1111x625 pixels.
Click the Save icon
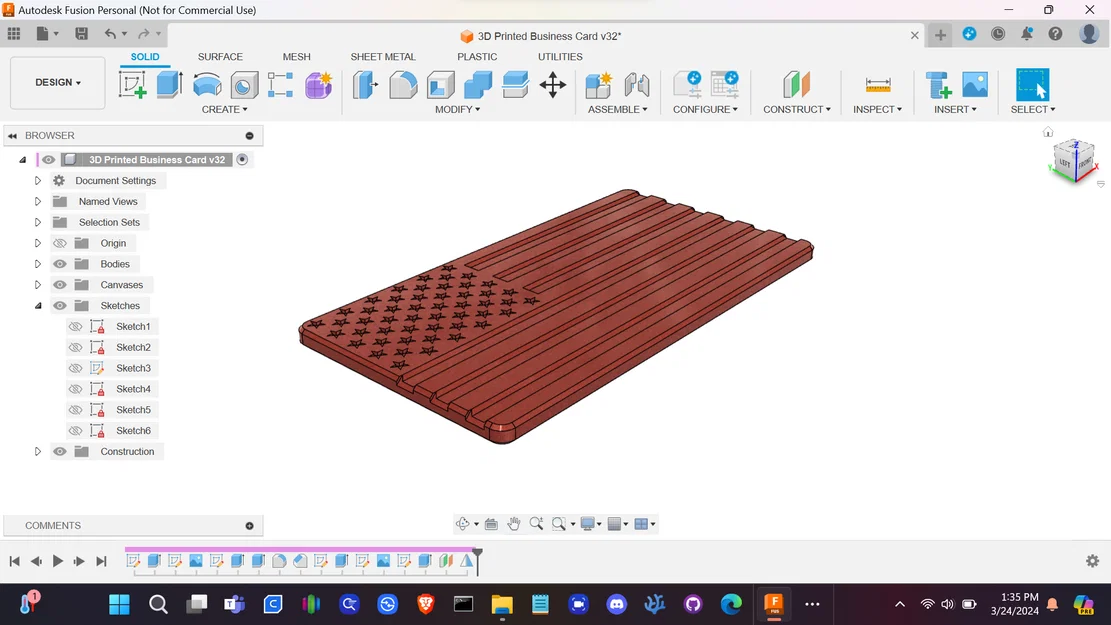pos(81,33)
